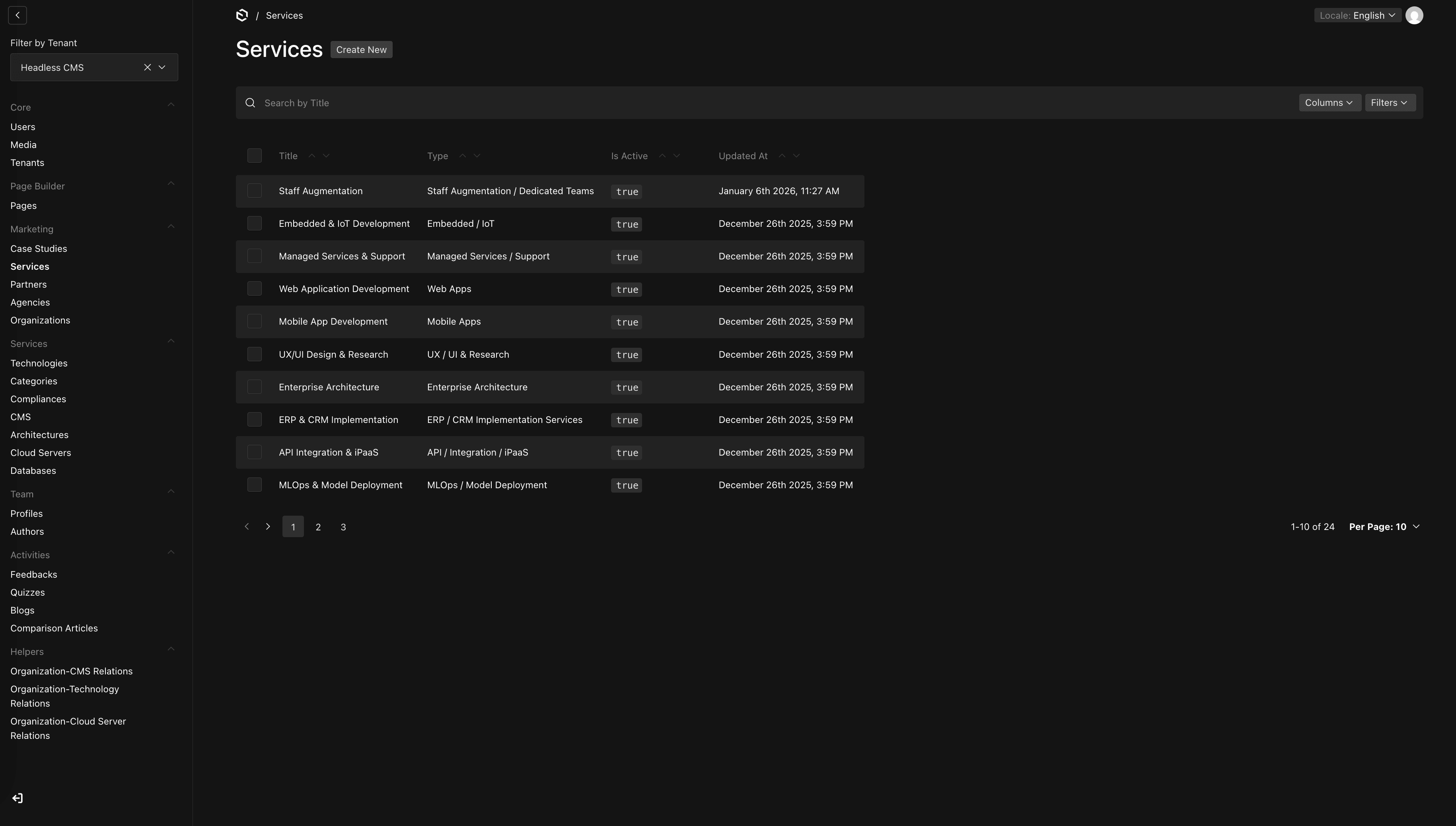Viewport: 1456px width, 826px height.
Task: Open the Enterprise Architecture service link
Action: (x=329, y=387)
